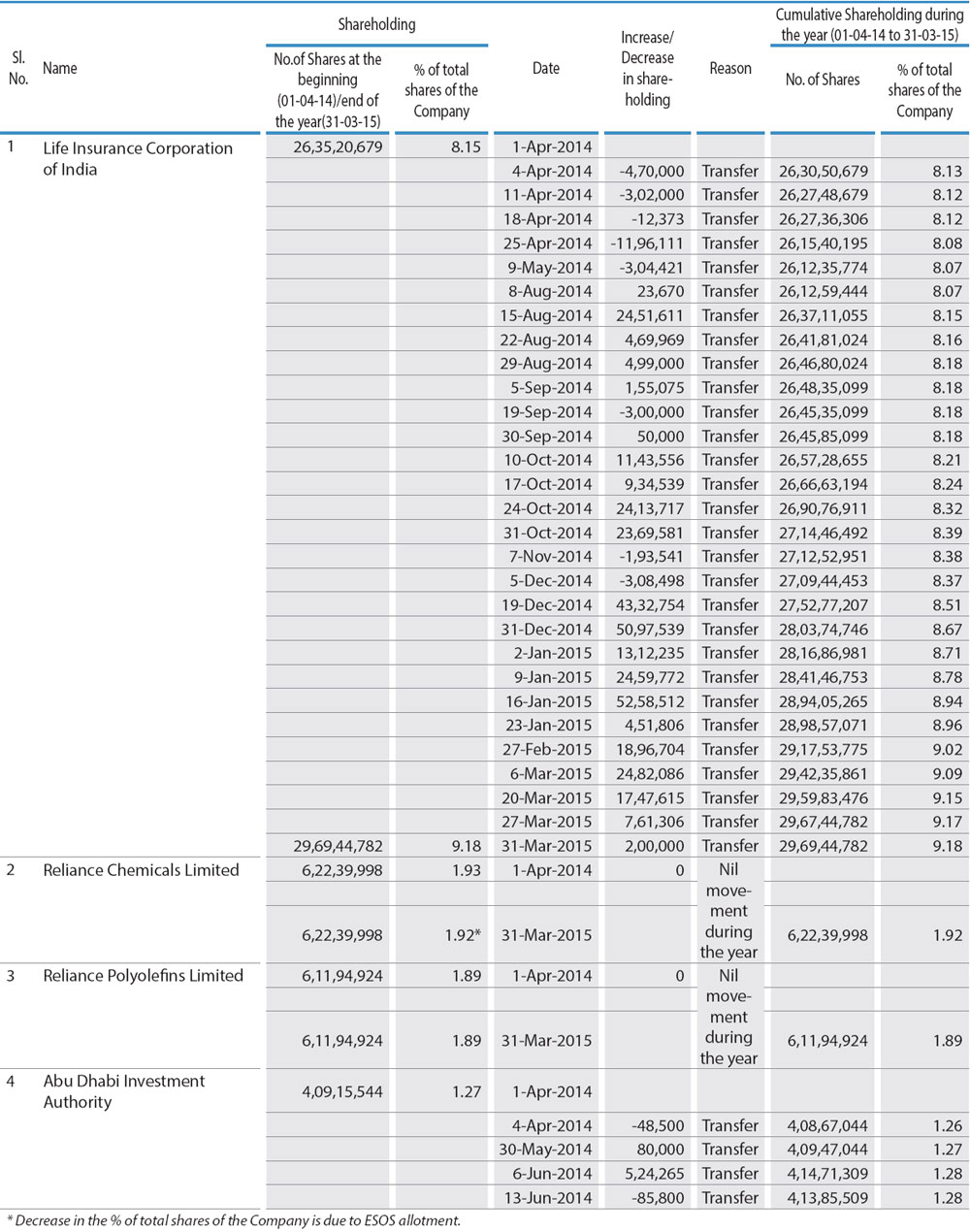
Task: Click the "Shareholding" group column header
Action: click(376, 24)
